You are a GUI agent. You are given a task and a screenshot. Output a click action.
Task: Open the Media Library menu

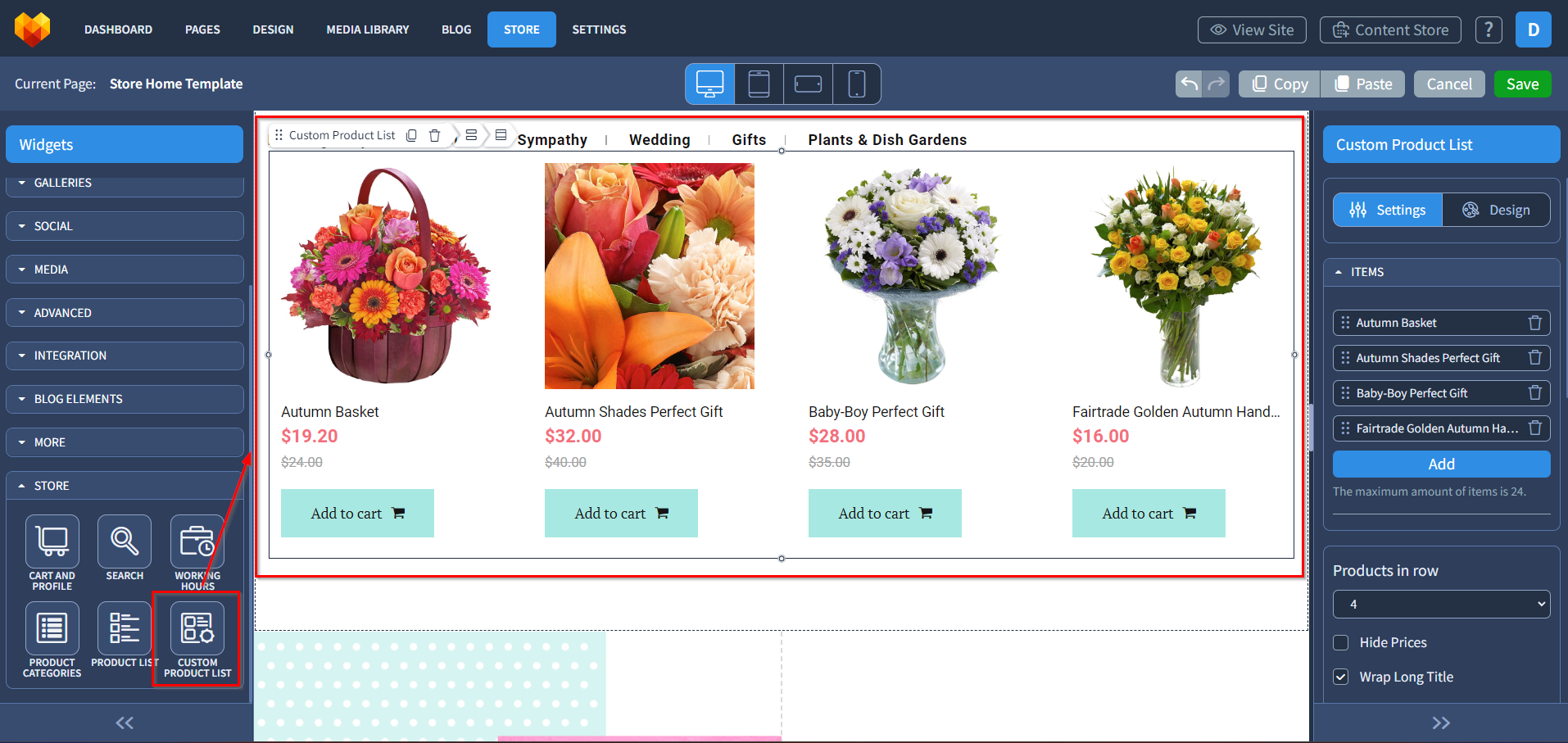click(367, 29)
